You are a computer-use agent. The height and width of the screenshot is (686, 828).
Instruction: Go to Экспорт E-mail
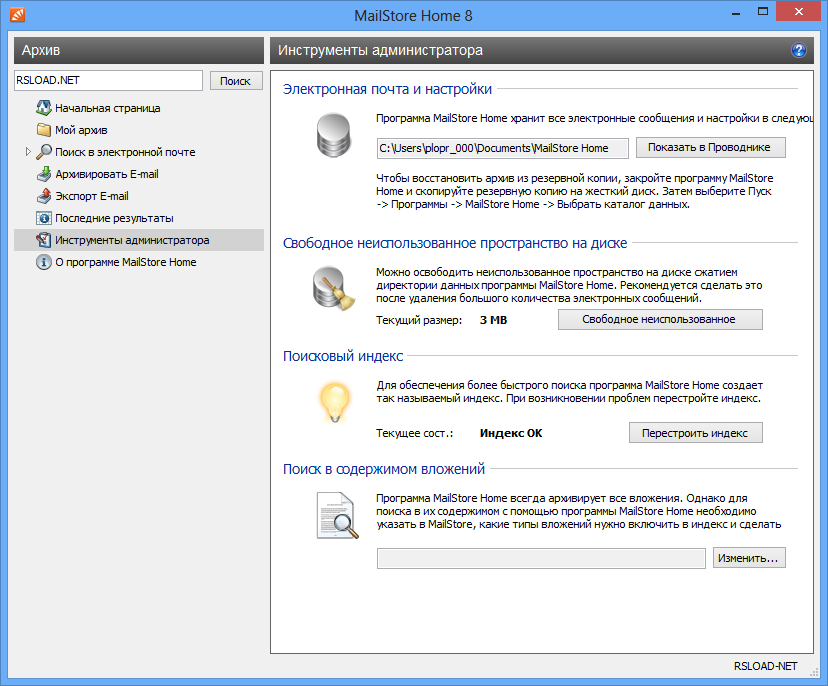(x=92, y=196)
